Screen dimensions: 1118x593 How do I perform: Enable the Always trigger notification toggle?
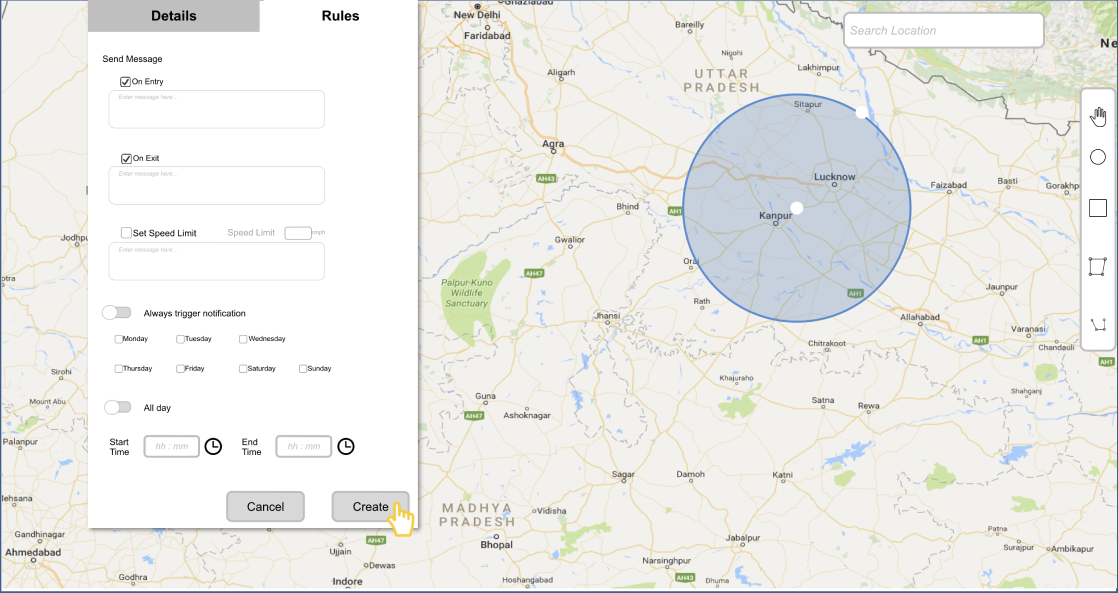pos(117,312)
